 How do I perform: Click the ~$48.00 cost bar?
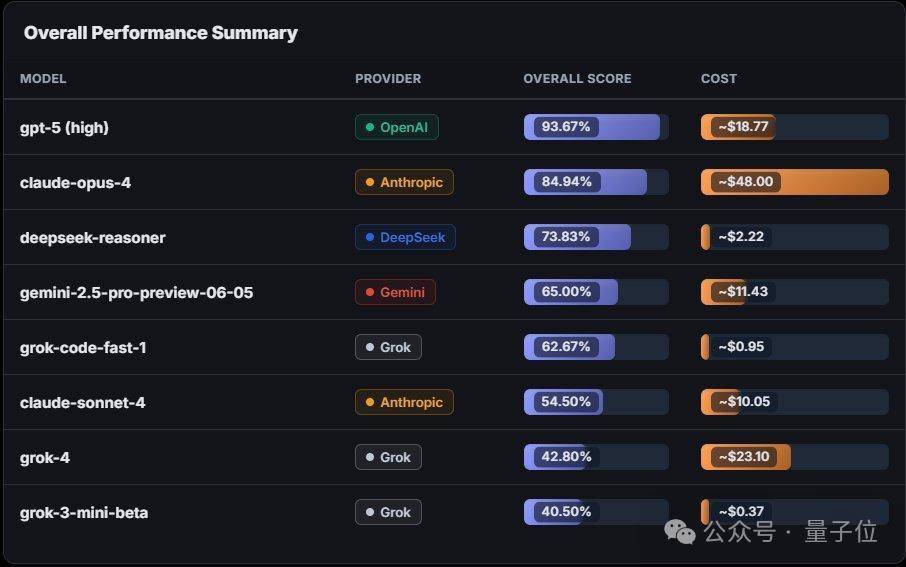(794, 182)
